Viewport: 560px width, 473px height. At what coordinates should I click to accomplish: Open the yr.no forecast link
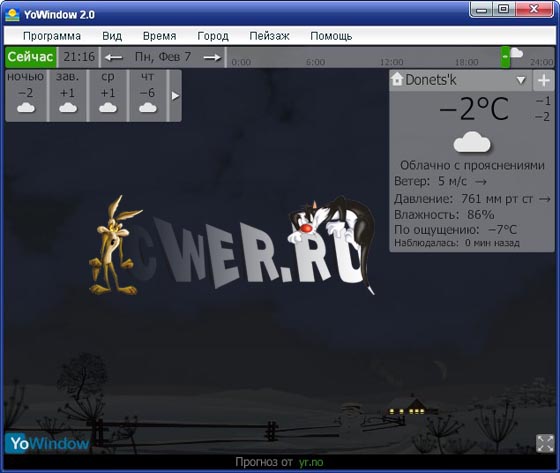point(311,462)
